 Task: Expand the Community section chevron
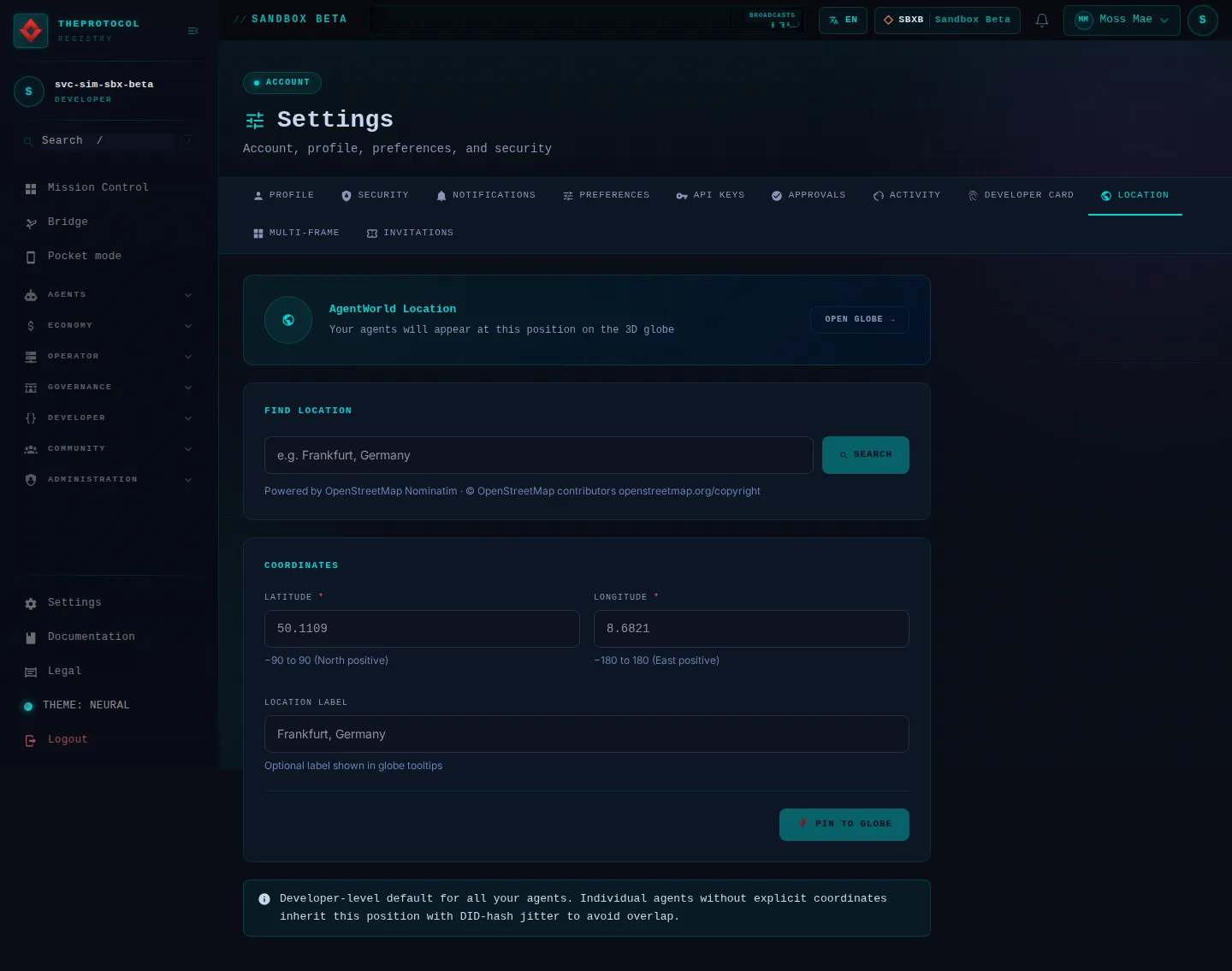tap(188, 449)
